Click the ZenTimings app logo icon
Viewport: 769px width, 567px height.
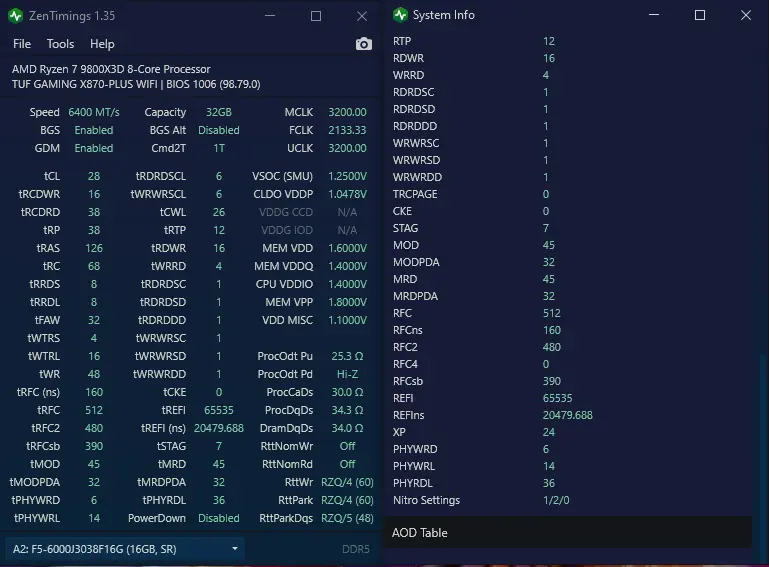coord(15,16)
